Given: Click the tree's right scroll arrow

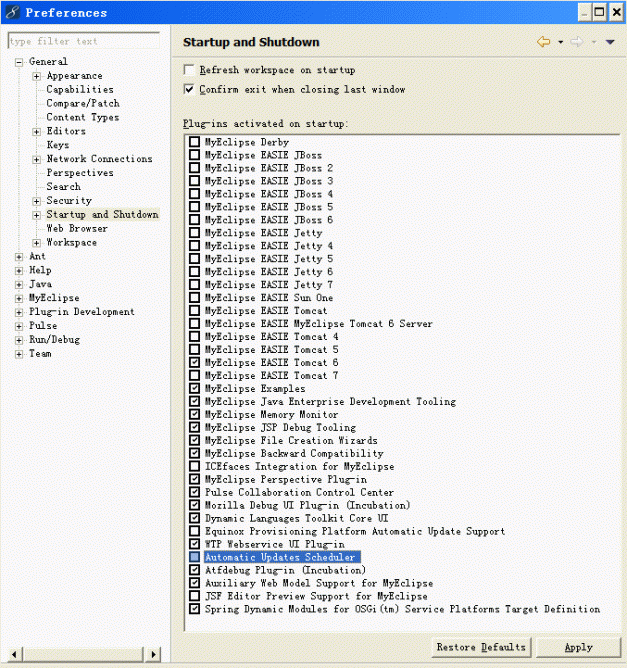Looking at the screenshot, I should tap(153, 654).
